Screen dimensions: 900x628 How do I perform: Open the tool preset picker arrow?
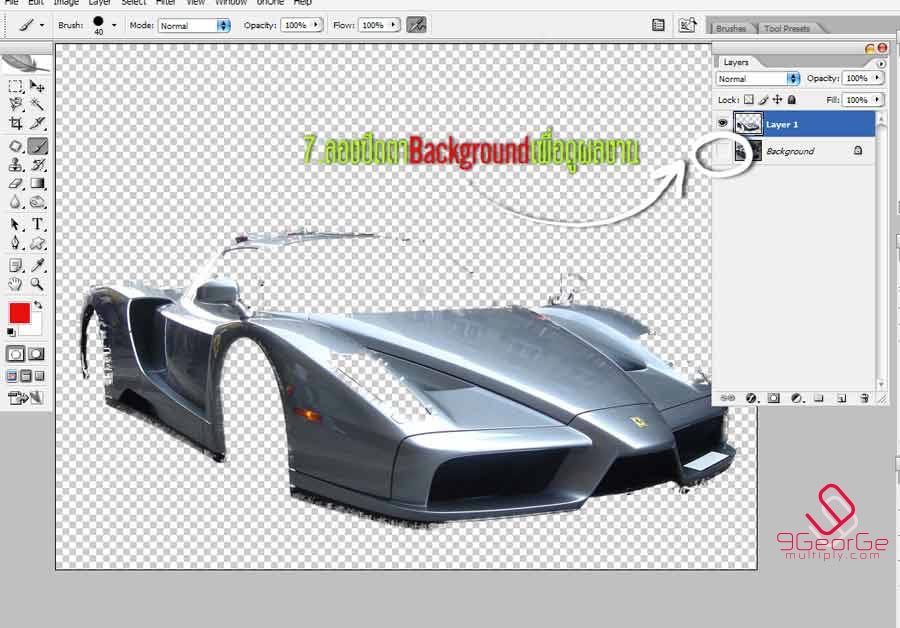tap(41, 25)
